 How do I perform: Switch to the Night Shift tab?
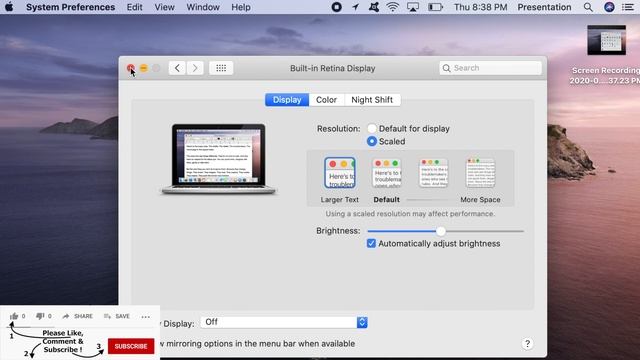pos(372,100)
